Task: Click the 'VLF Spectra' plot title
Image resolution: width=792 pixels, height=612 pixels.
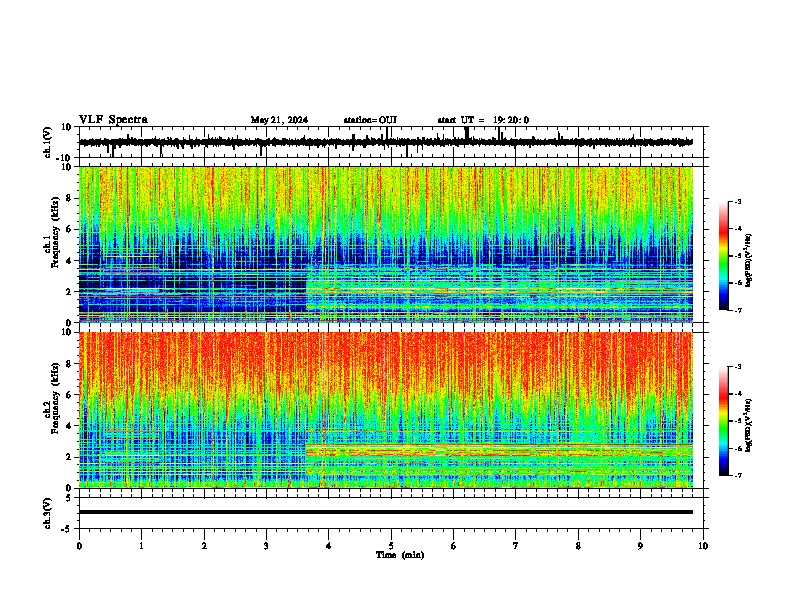Action: 113,120
